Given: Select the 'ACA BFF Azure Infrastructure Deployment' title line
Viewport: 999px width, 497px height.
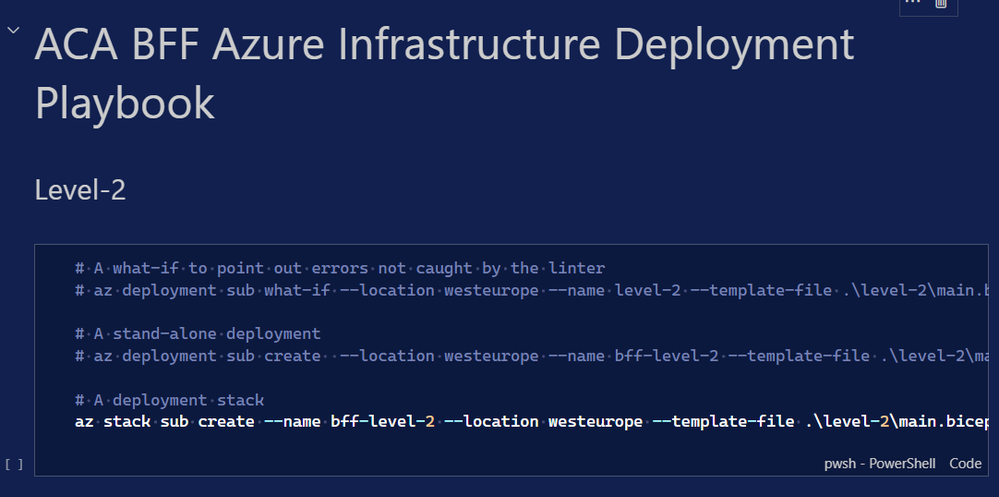Looking at the screenshot, I should 444,45.
